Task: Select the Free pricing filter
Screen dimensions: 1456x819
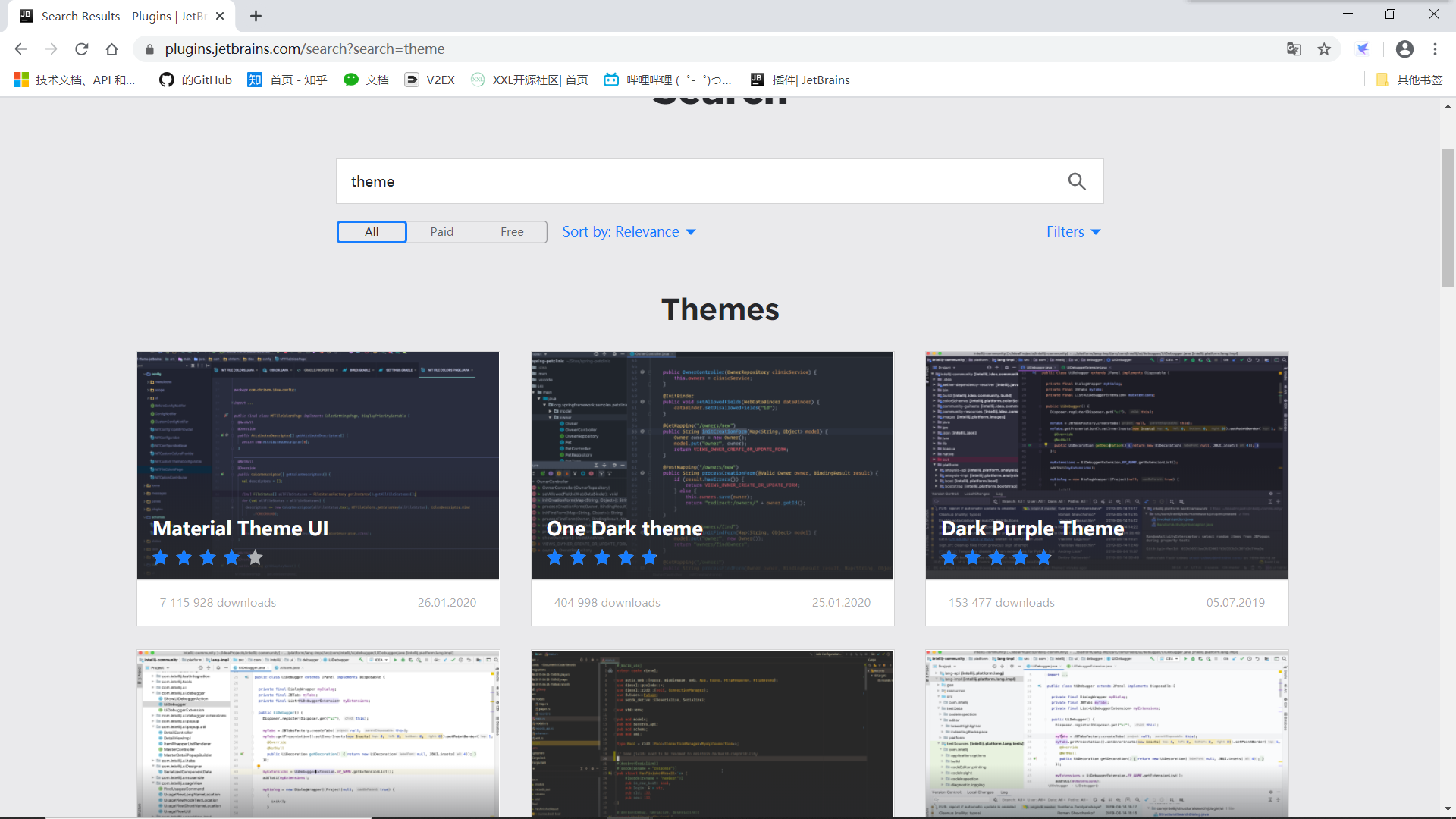Action: click(x=512, y=232)
